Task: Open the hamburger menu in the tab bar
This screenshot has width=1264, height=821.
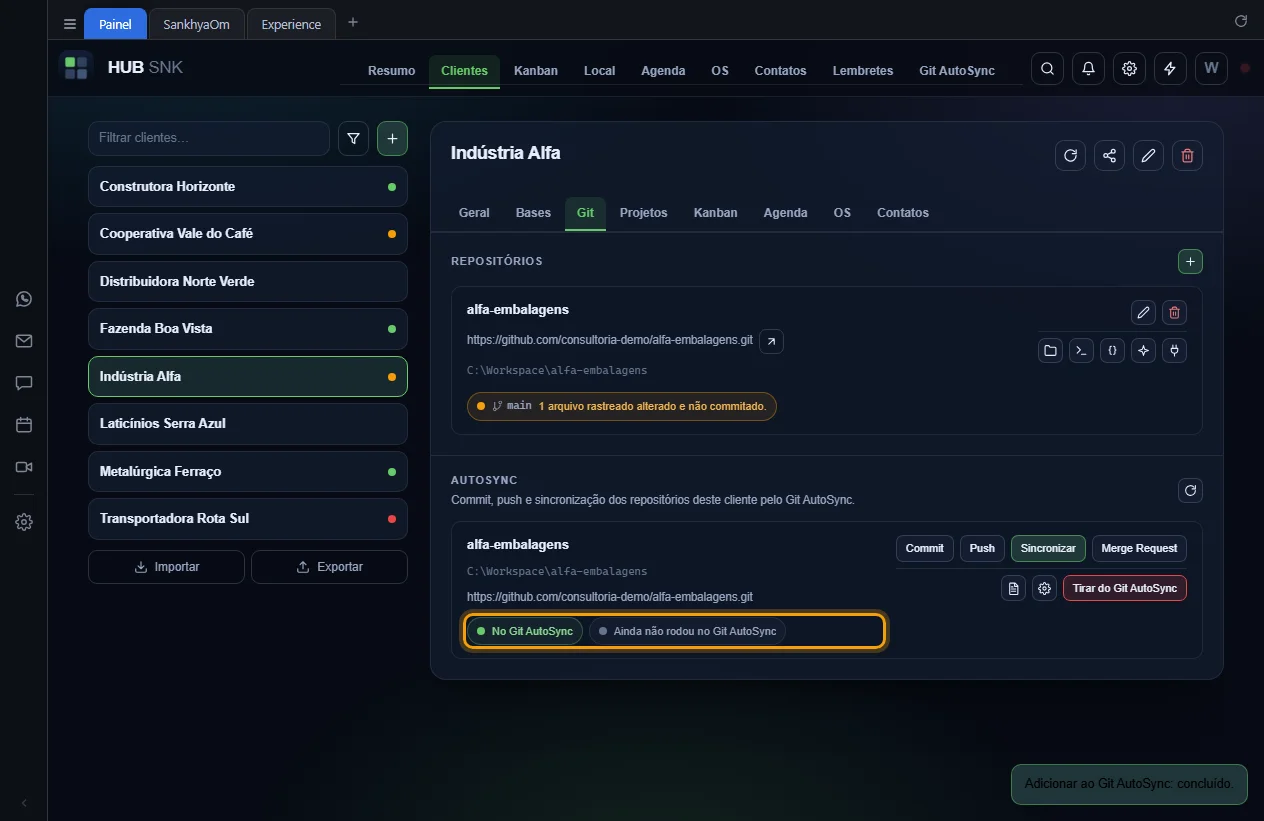Action: pyautogui.click(x=69, y=24)
